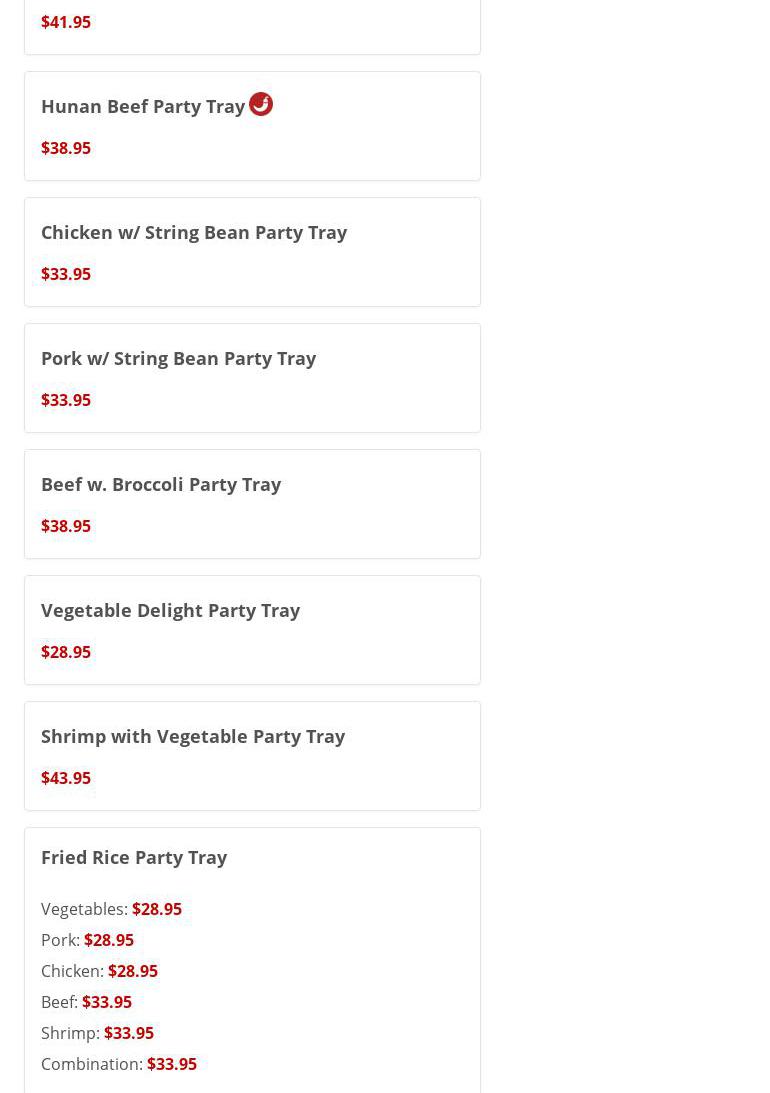Pick the Combination fried rice option
Image resolution: width=770 pixels, height=1093 pixels.
[118, 1064]
